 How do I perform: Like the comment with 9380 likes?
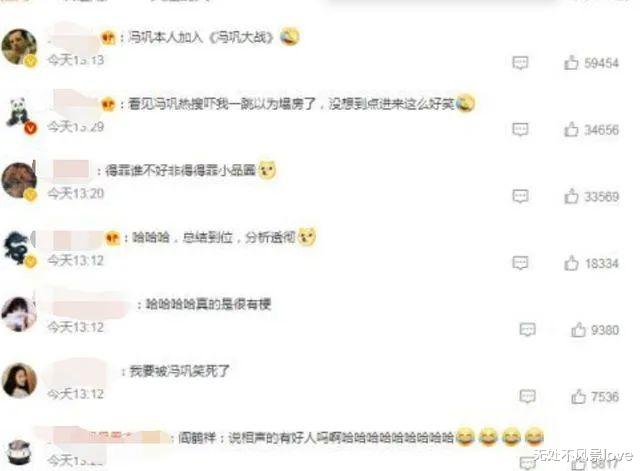click(x=578, y=329)
